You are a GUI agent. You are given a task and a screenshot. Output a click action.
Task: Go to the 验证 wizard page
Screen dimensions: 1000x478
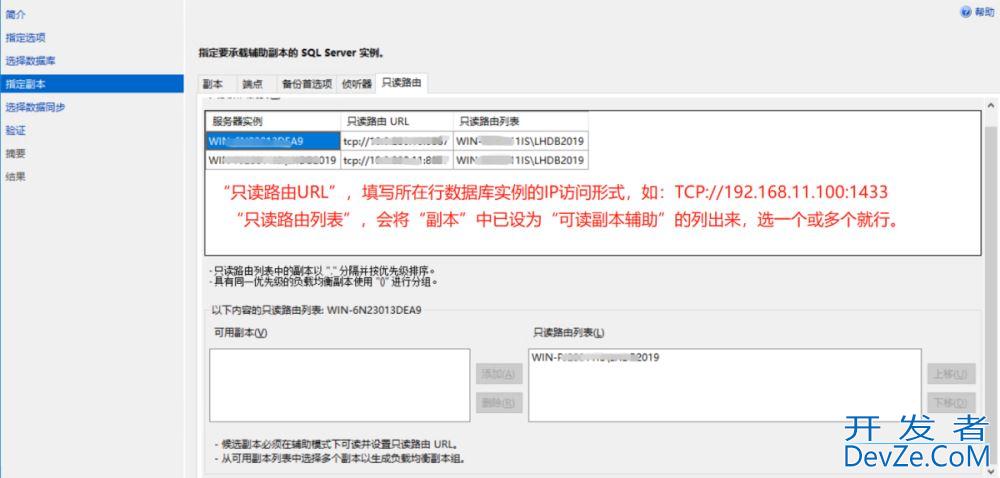click(16, 130)
